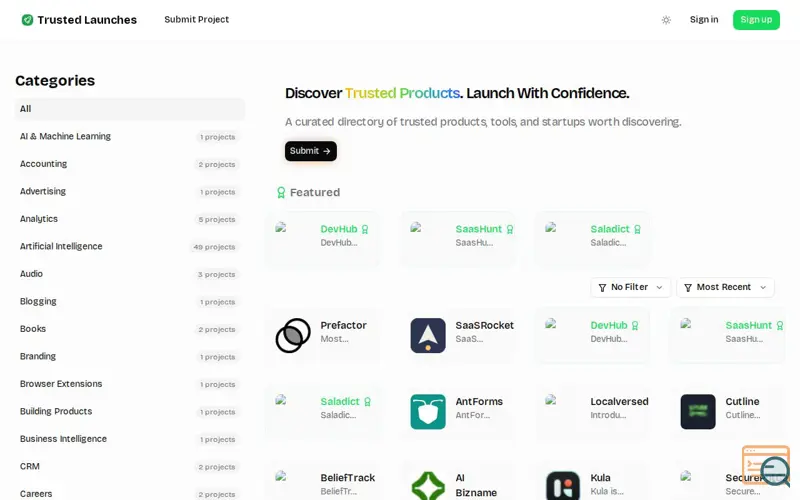
Task: Click the Featured ribbon award icon
Action: (x=281, y=192)
